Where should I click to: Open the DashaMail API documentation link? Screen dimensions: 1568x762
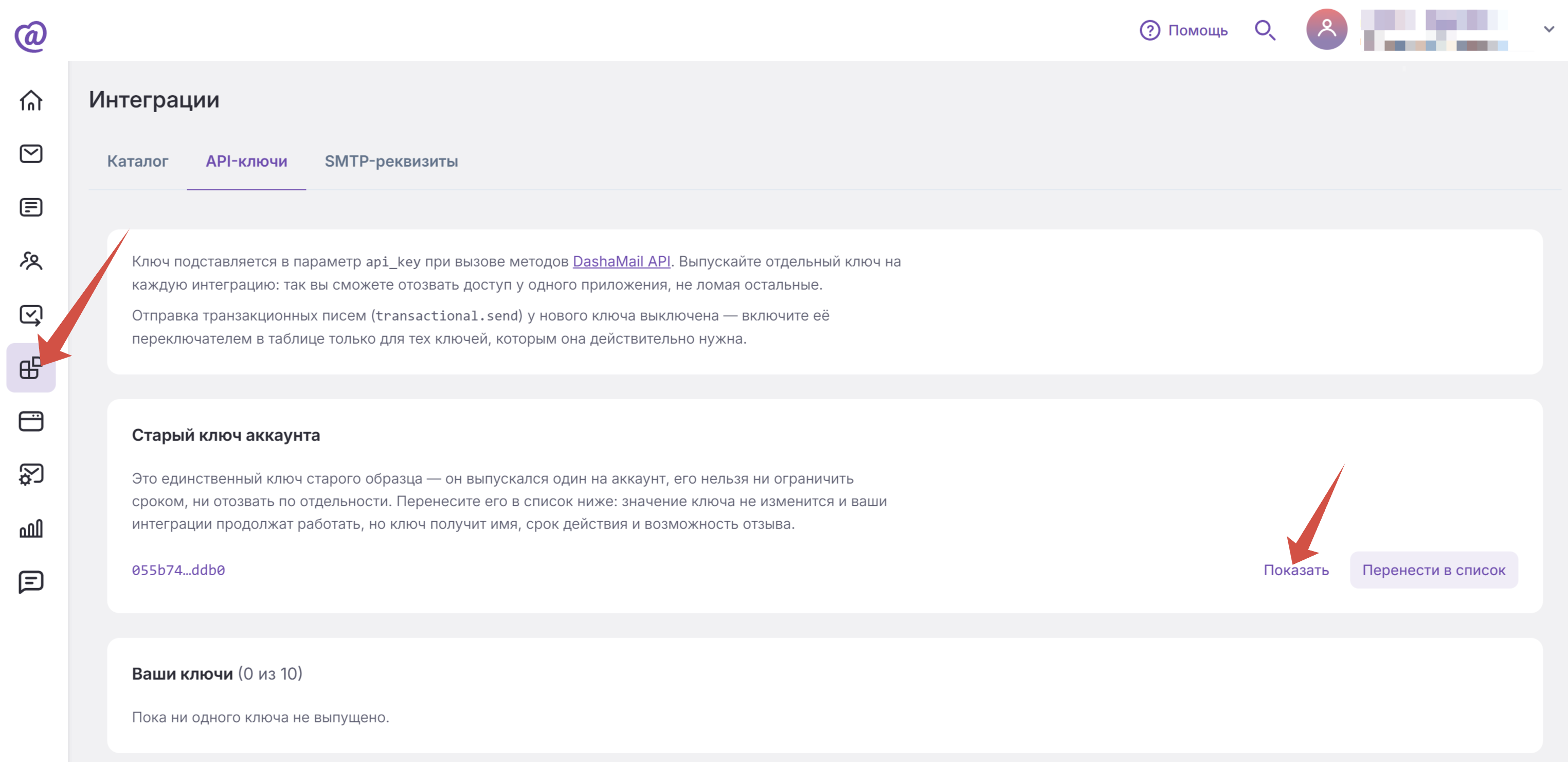621,261
